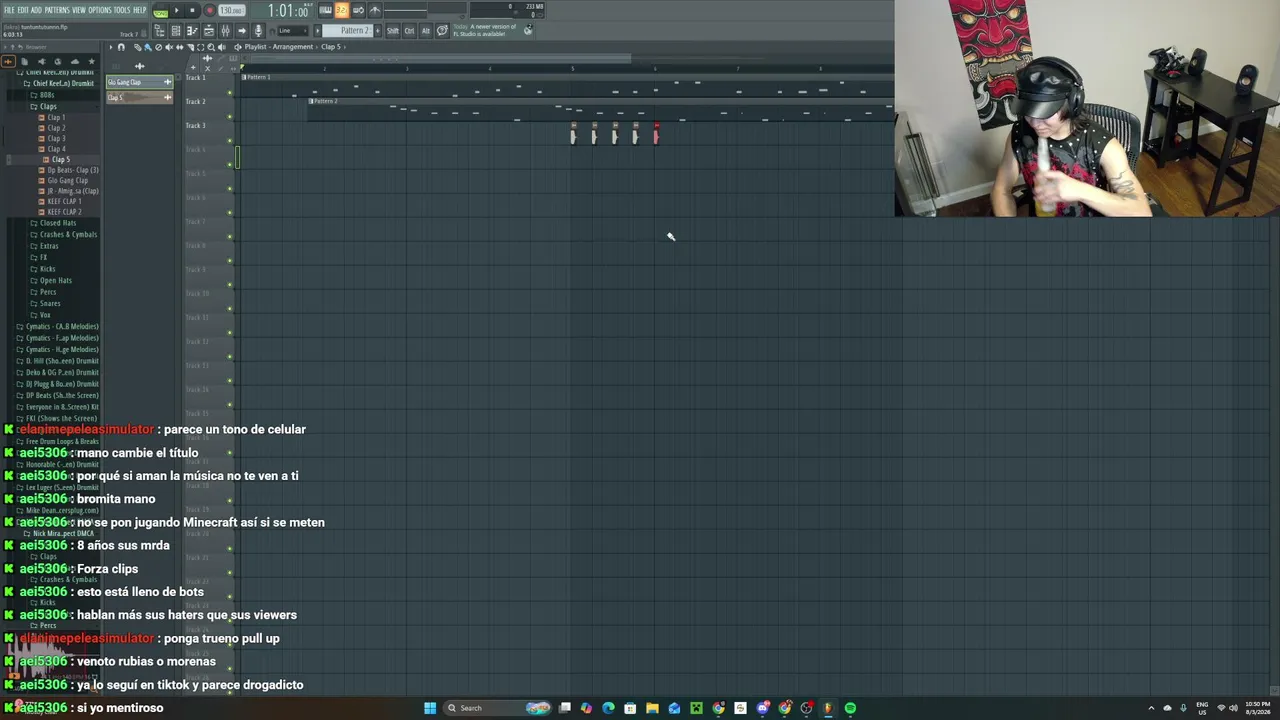Toggle mute on Track 6
Viewport: 1280px width, 720px height.
[x=230, y=213]
